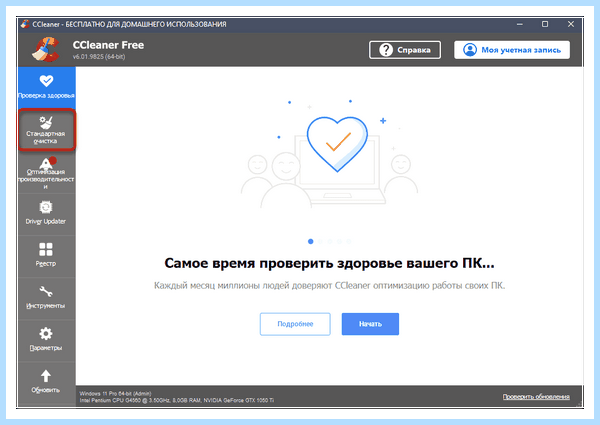
Task: Click subtitle Каждый месяц миллионы людей
Action: pos(329,286)
